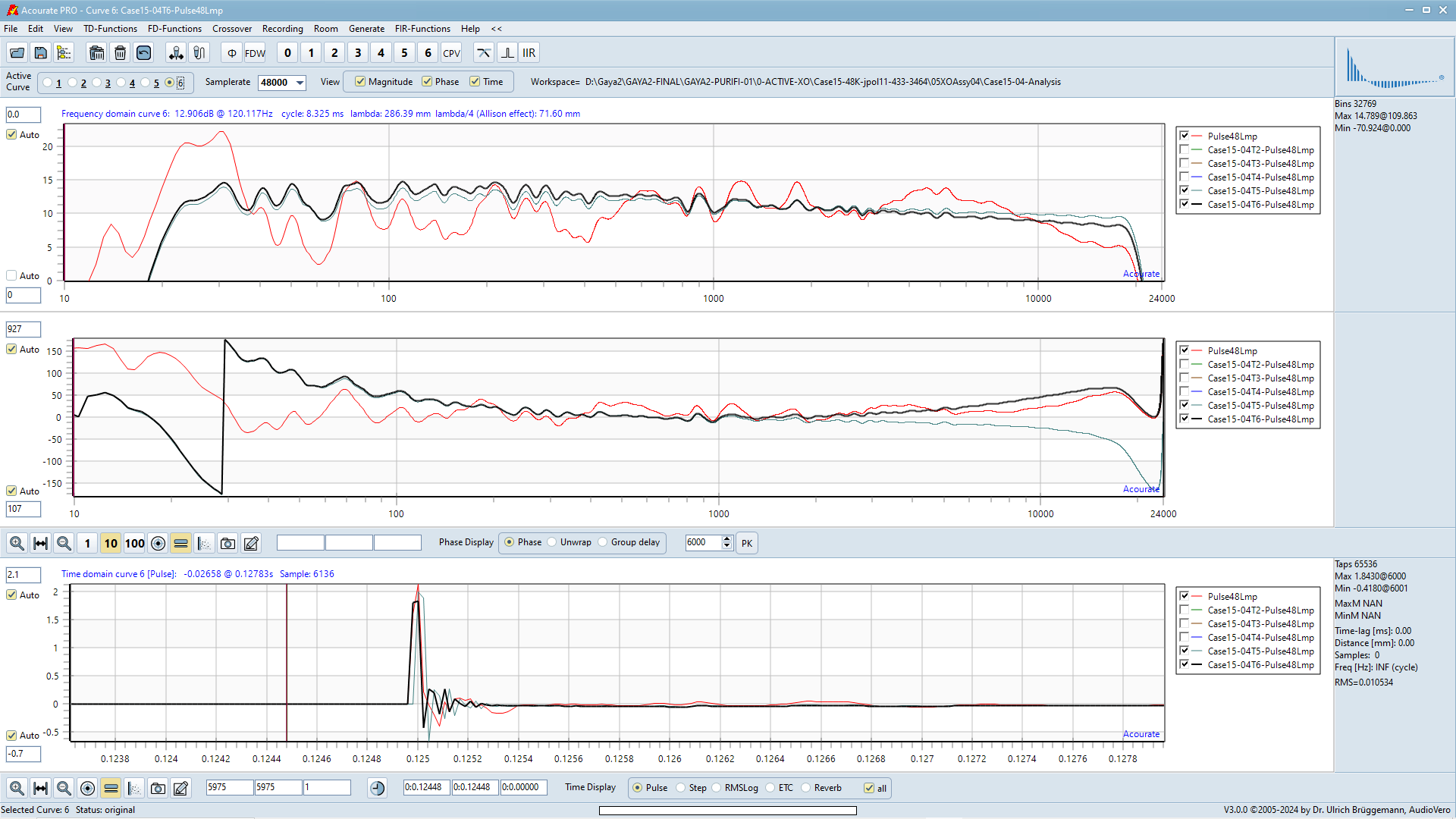Viewport: 1456px width, 819px height.
Task: Uncheck the Phase view checkbox
Action: coord(427,82)
